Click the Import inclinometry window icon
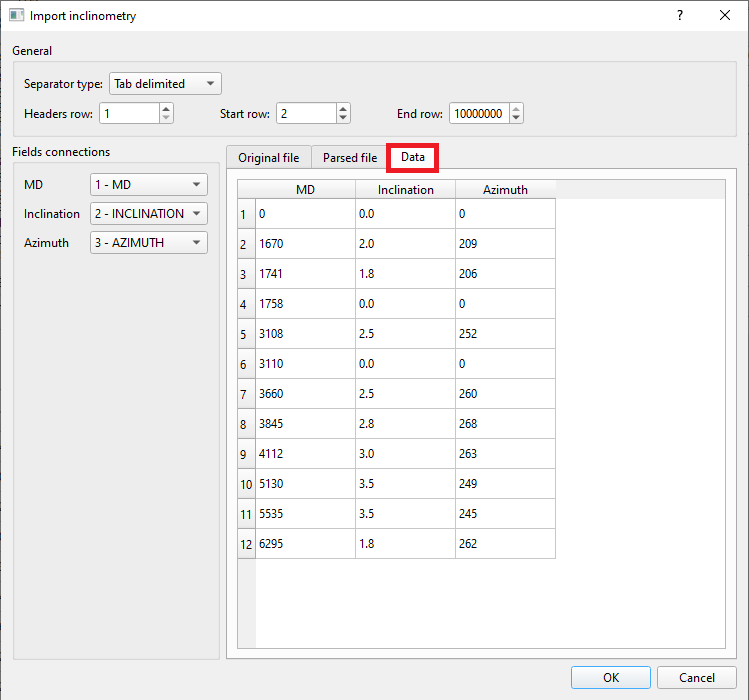 [16, 16]
